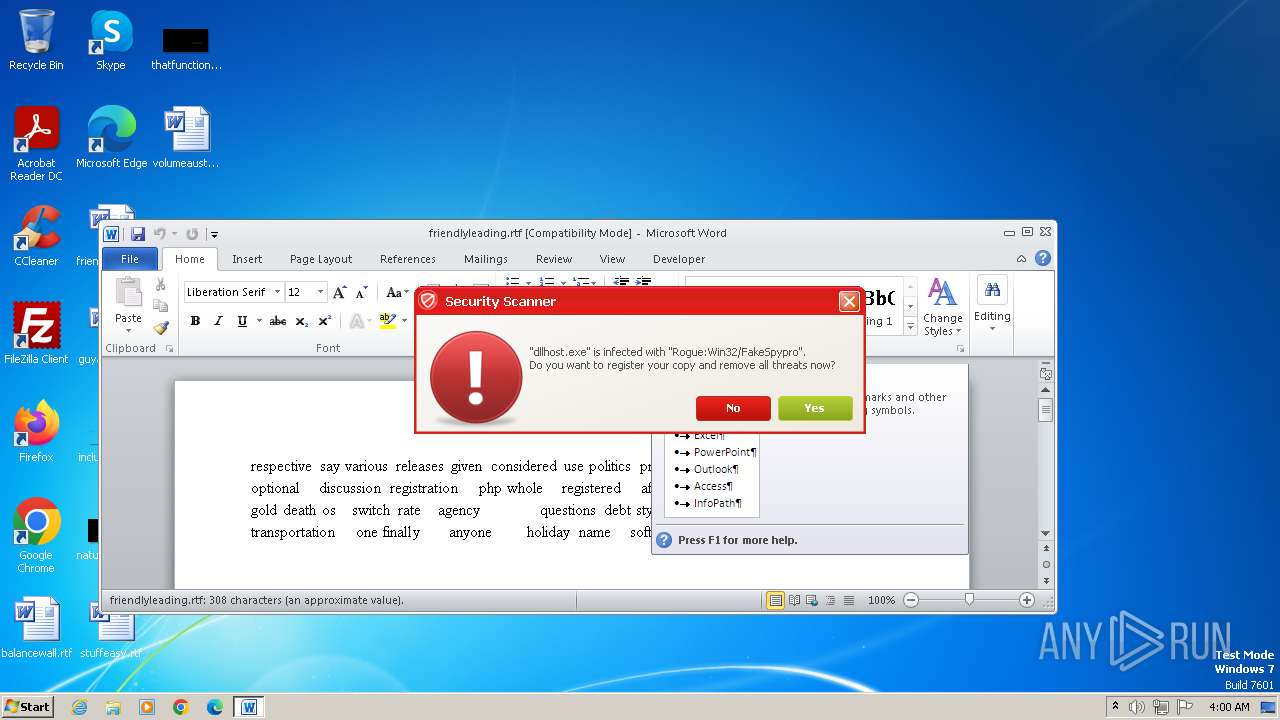Switch to Full Screen Reading view

pos(794,600)
